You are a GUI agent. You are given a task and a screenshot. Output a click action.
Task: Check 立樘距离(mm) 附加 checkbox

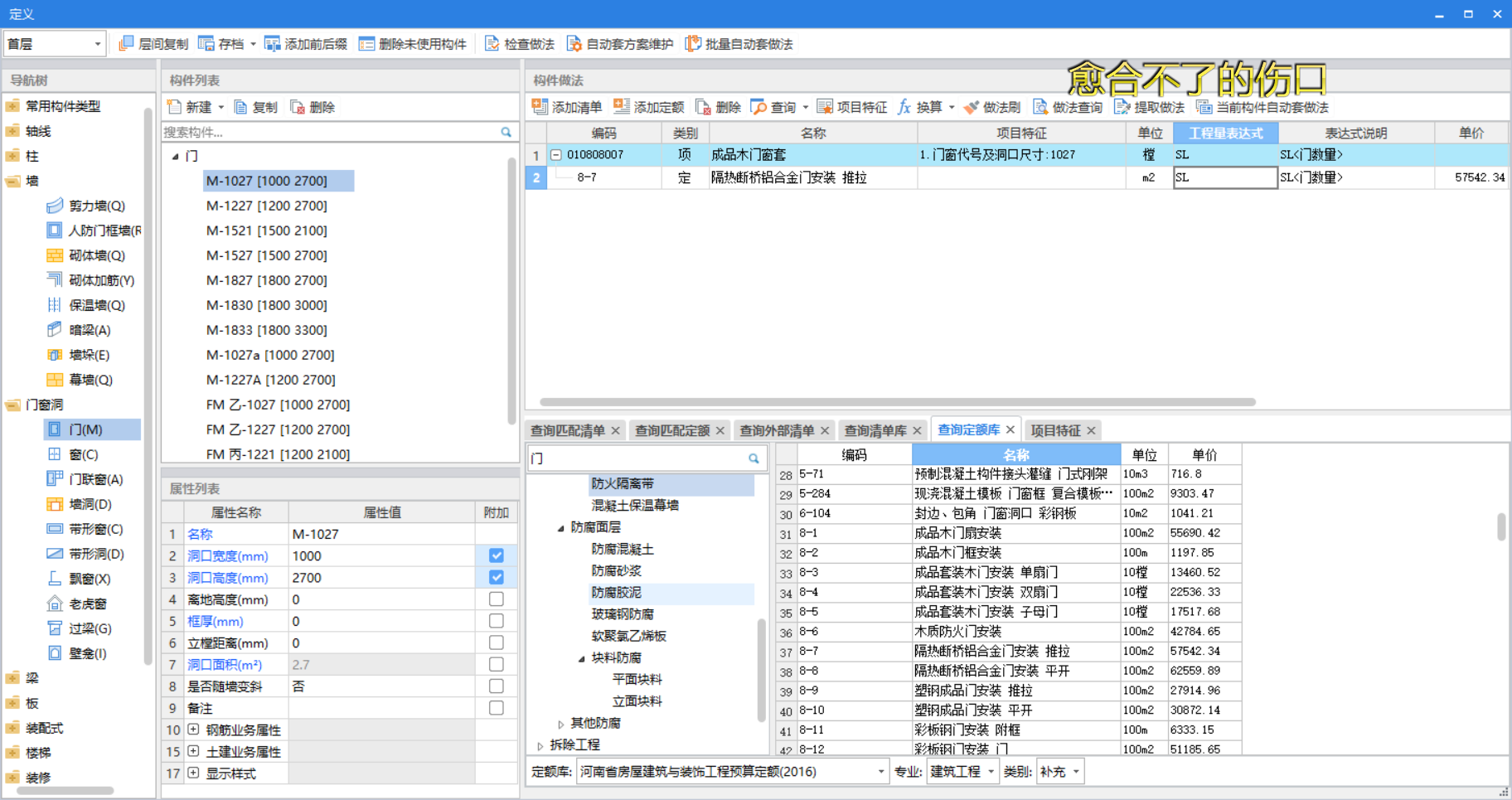tap(497, 642)
